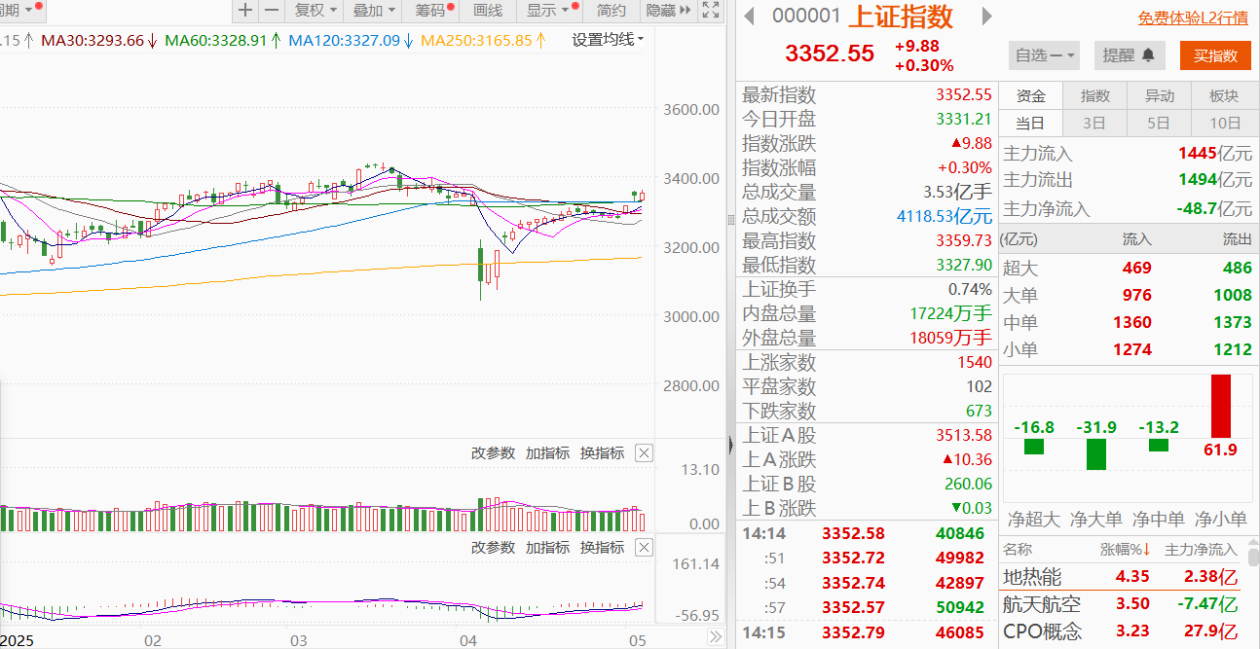Open the 复权 dropdown
The image size is (1260, 649).
tap(315, 11)
